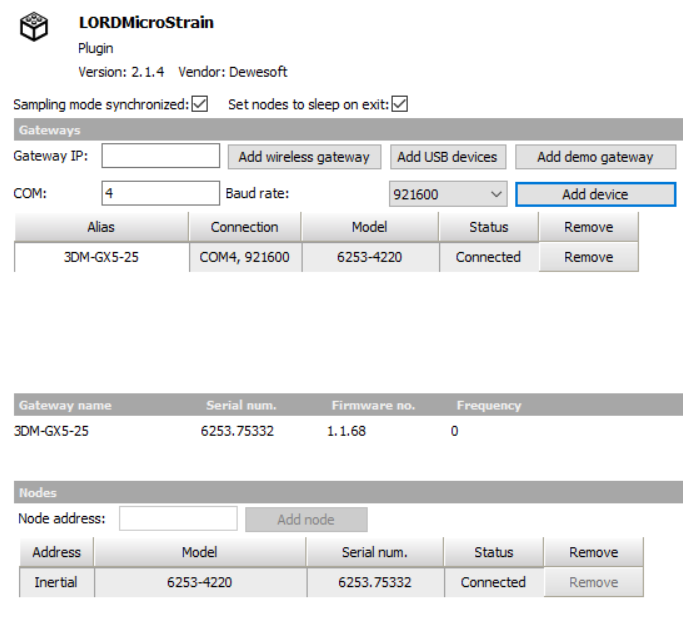
Task: Click the gateways Connection column header
Action: click(x=245, y=227)
